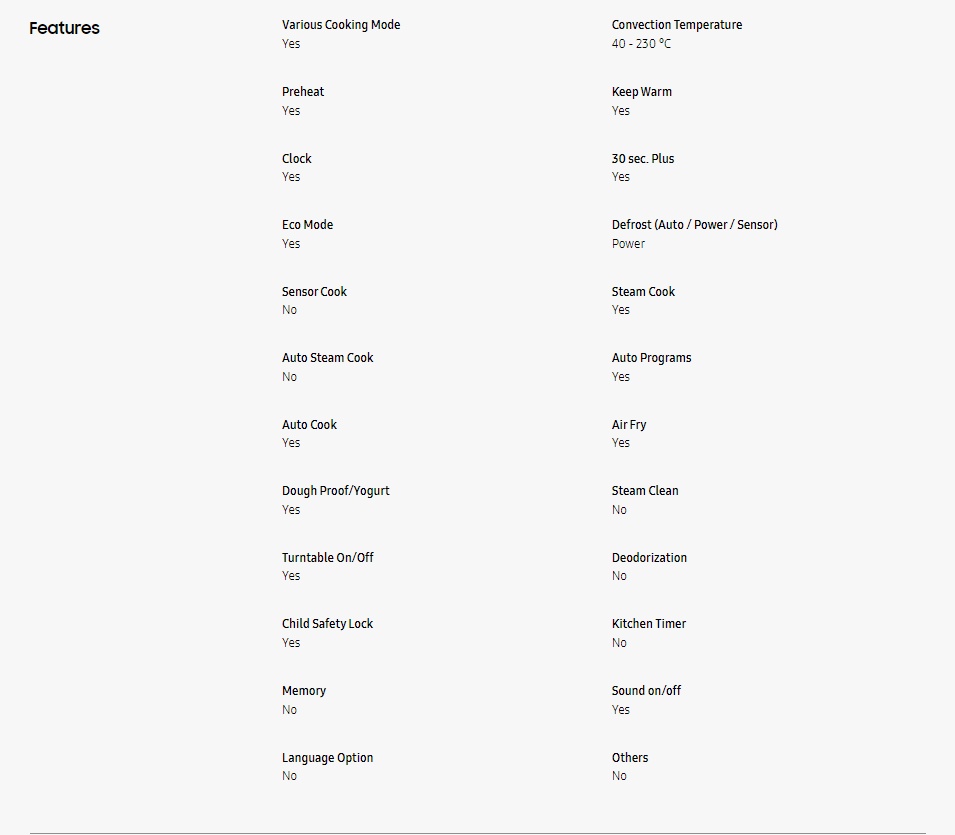Select the Defrost (Auto / Power / Sensor) label
The height and width of the screenshot is (835, 955).
click(694, 225)
